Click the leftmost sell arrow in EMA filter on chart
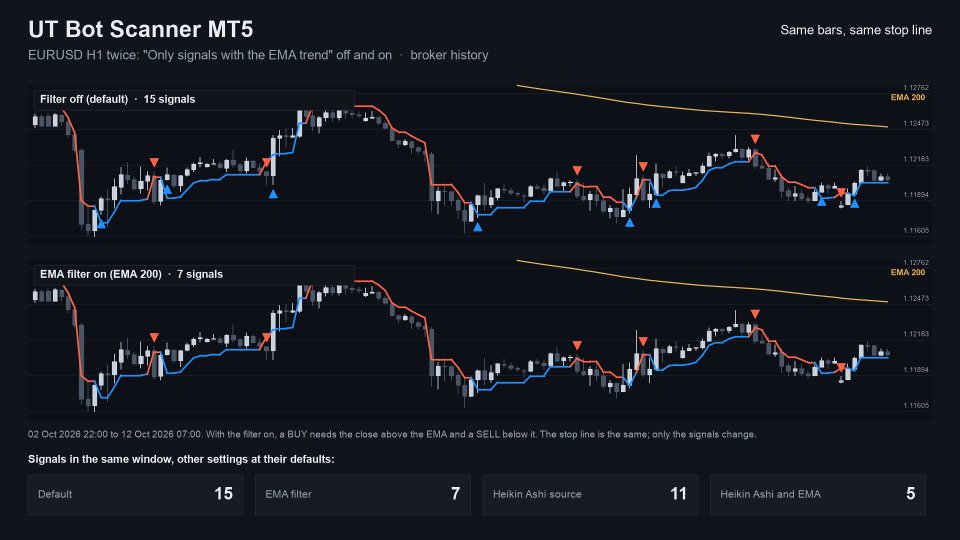Viewport: 960px width, 540px height. tap(154, 337)
